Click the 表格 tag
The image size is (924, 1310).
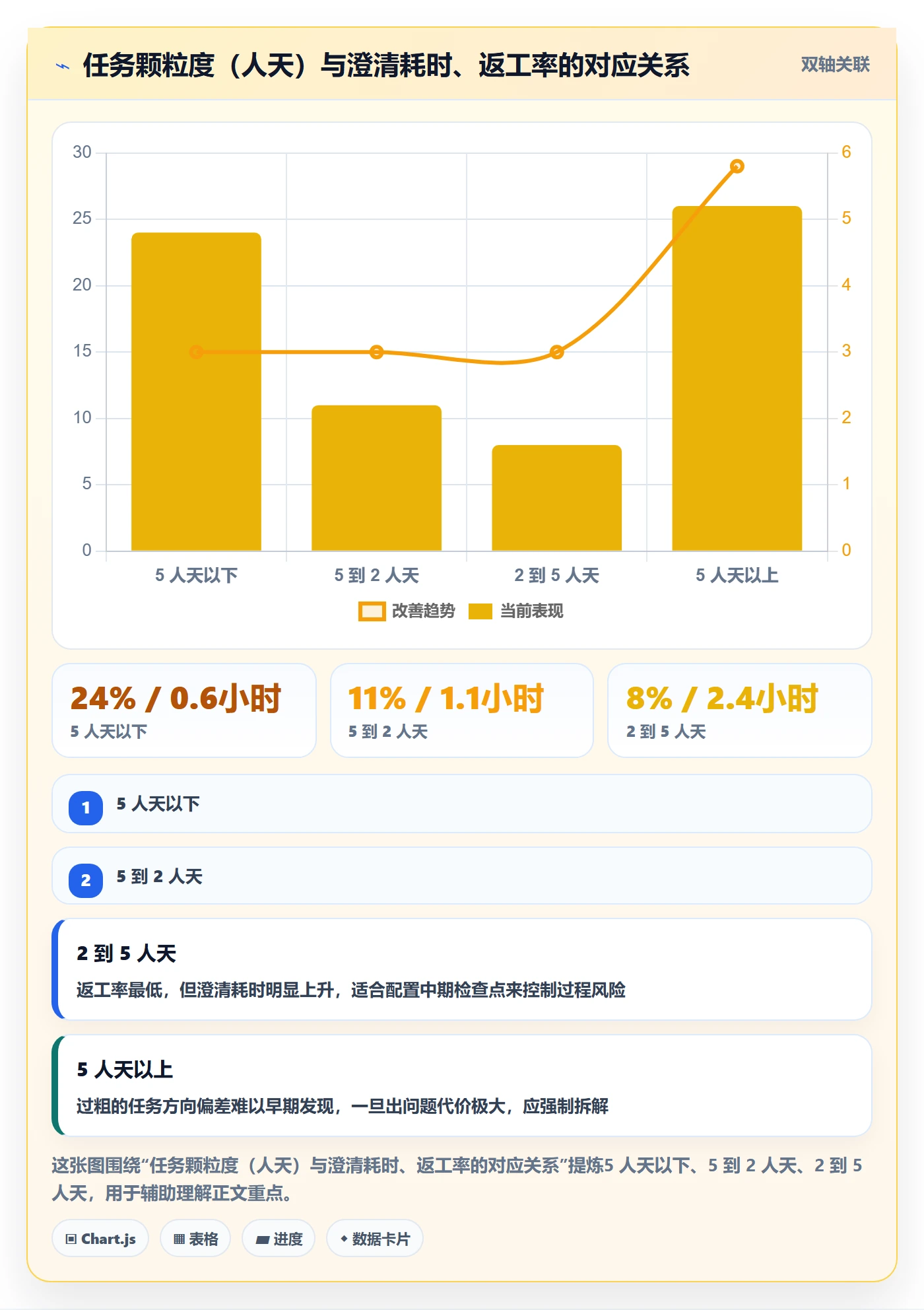point(195,1239)
